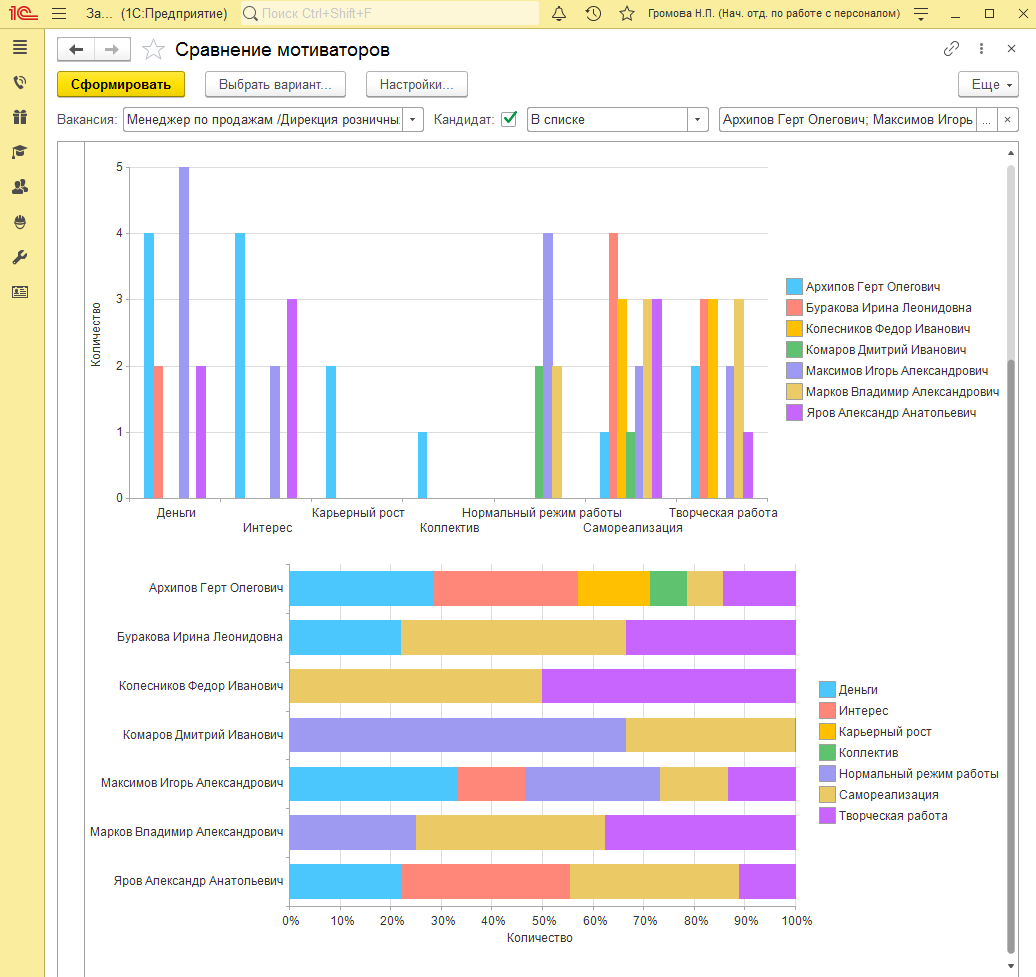Viewport: 1036px width, 977px height.
Task: Copy link with the chain icon
Action: point(951,49)
